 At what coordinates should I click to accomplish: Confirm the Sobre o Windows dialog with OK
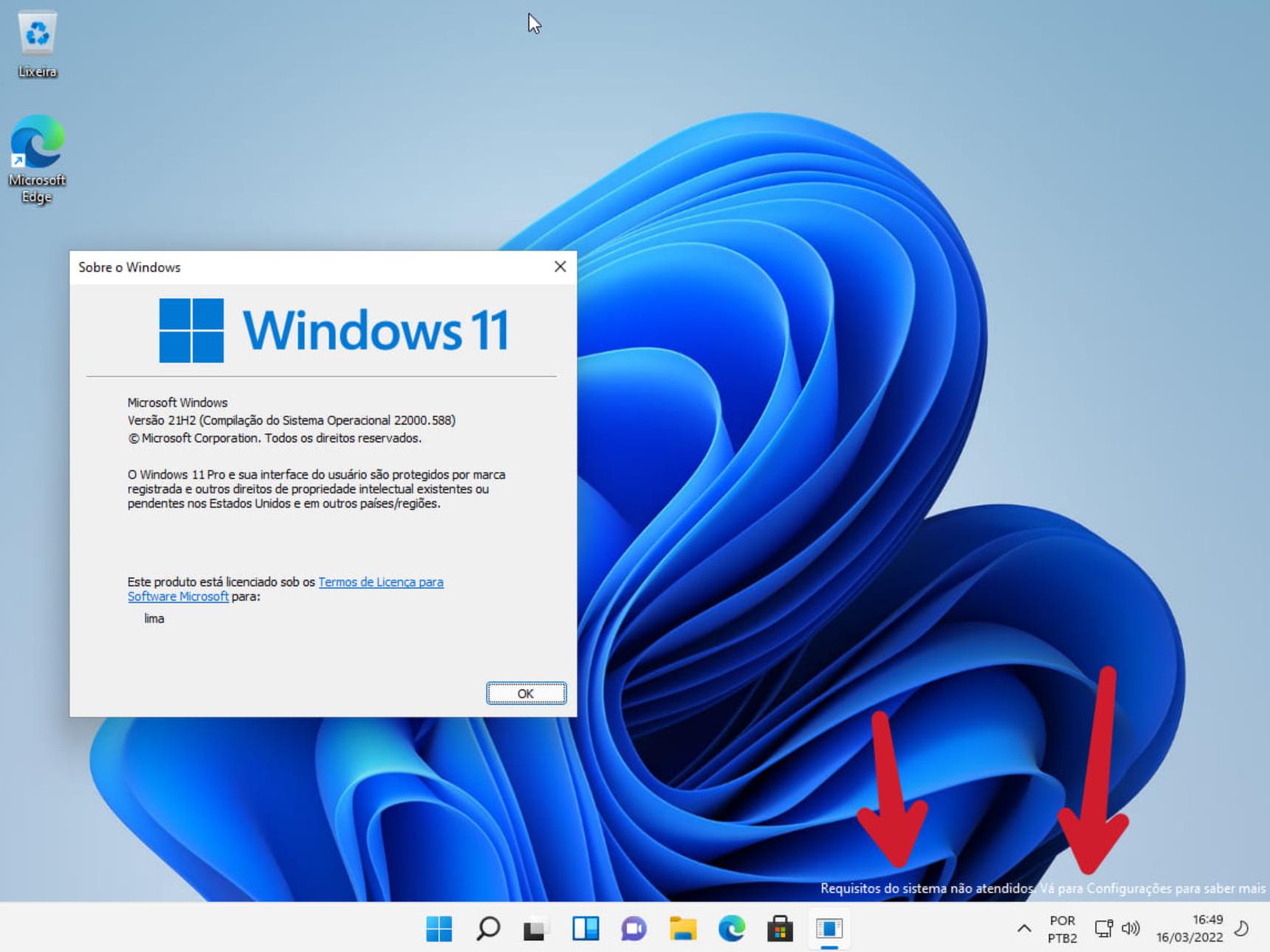526,694
